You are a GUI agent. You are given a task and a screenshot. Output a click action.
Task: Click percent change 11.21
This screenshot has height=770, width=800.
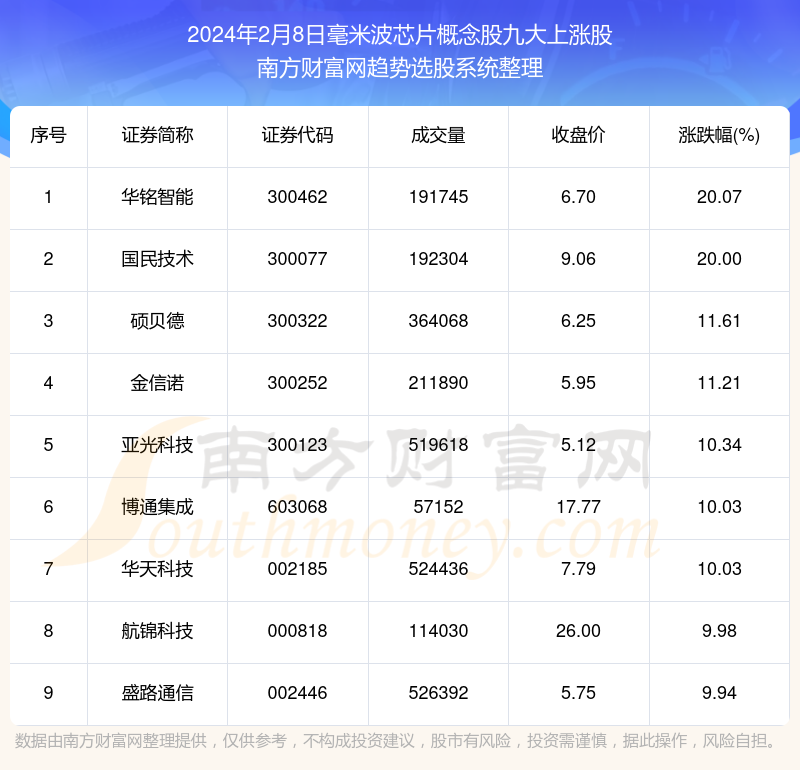point(719,383)
